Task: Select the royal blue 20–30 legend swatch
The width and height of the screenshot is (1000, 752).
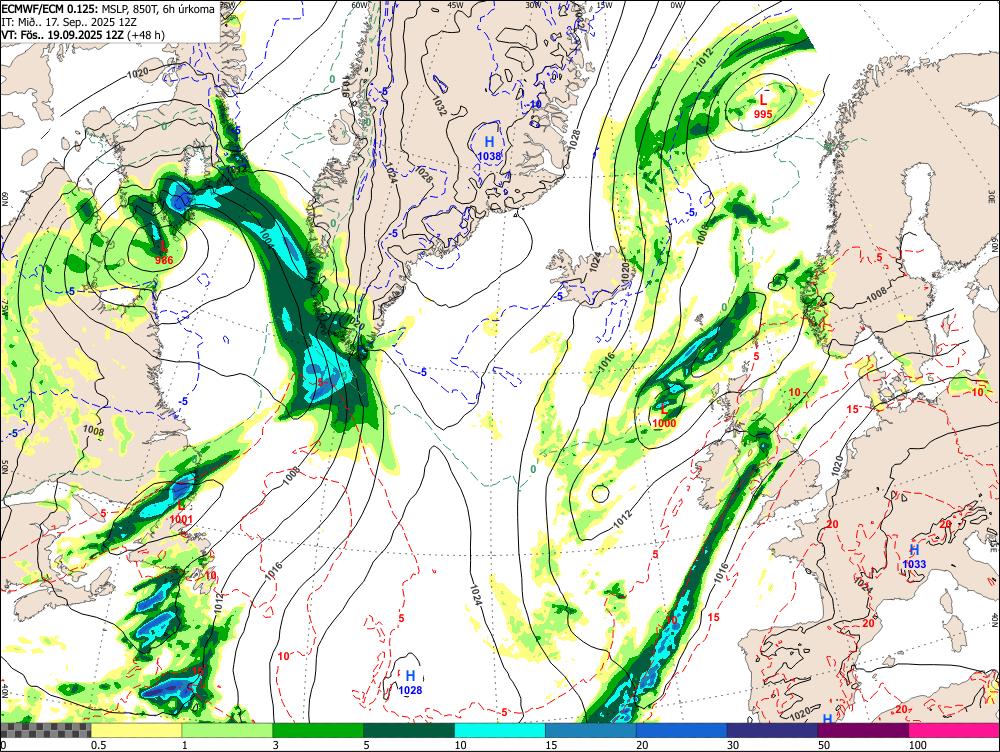Action: (682, 730)
